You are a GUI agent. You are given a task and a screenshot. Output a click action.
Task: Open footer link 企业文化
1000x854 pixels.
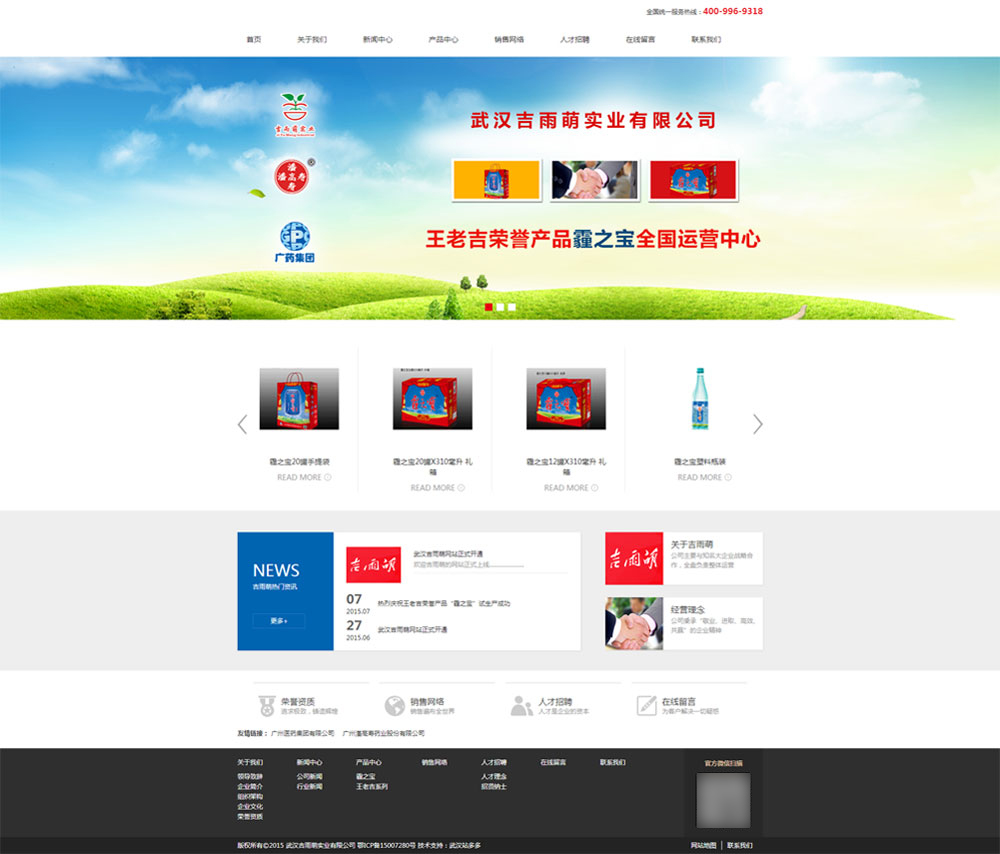point(250,807)
